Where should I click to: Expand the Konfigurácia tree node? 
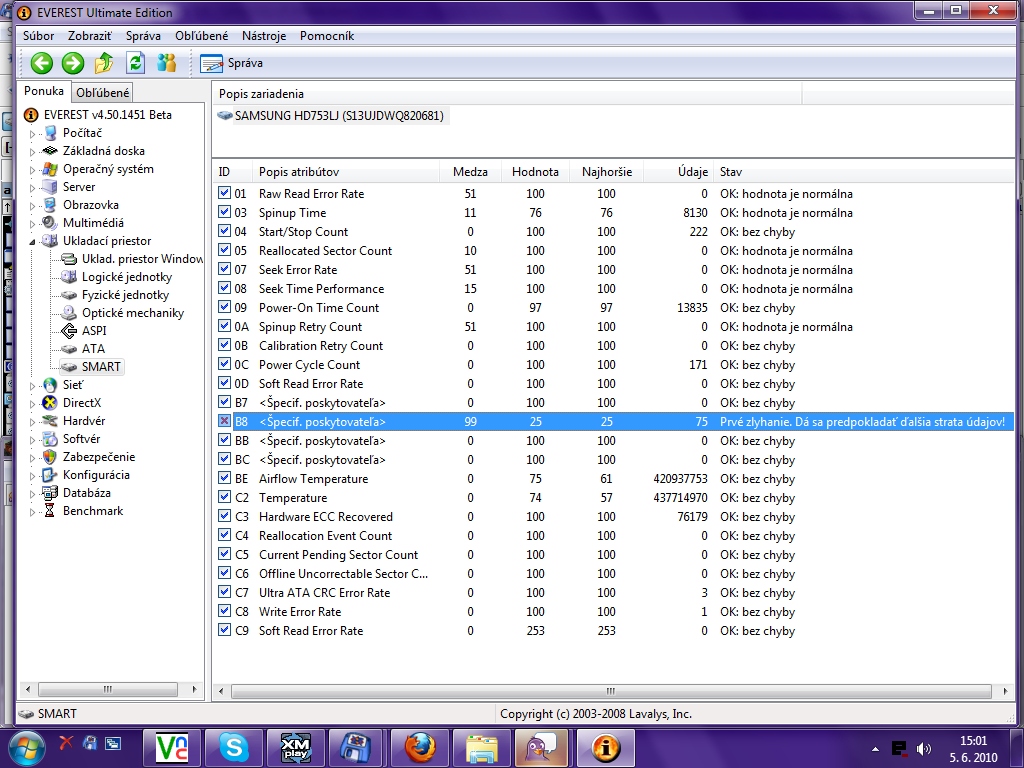tap(32, 475)
